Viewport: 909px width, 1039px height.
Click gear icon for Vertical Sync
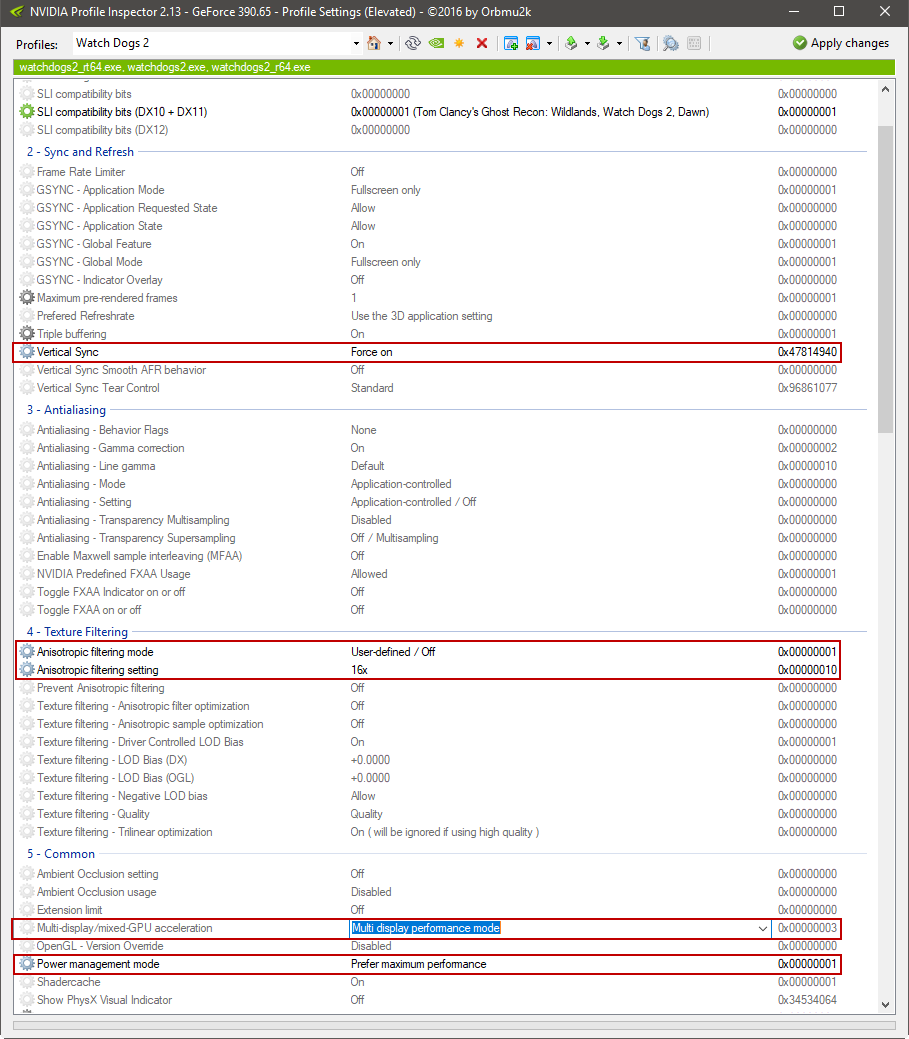[x=27, y=352]
